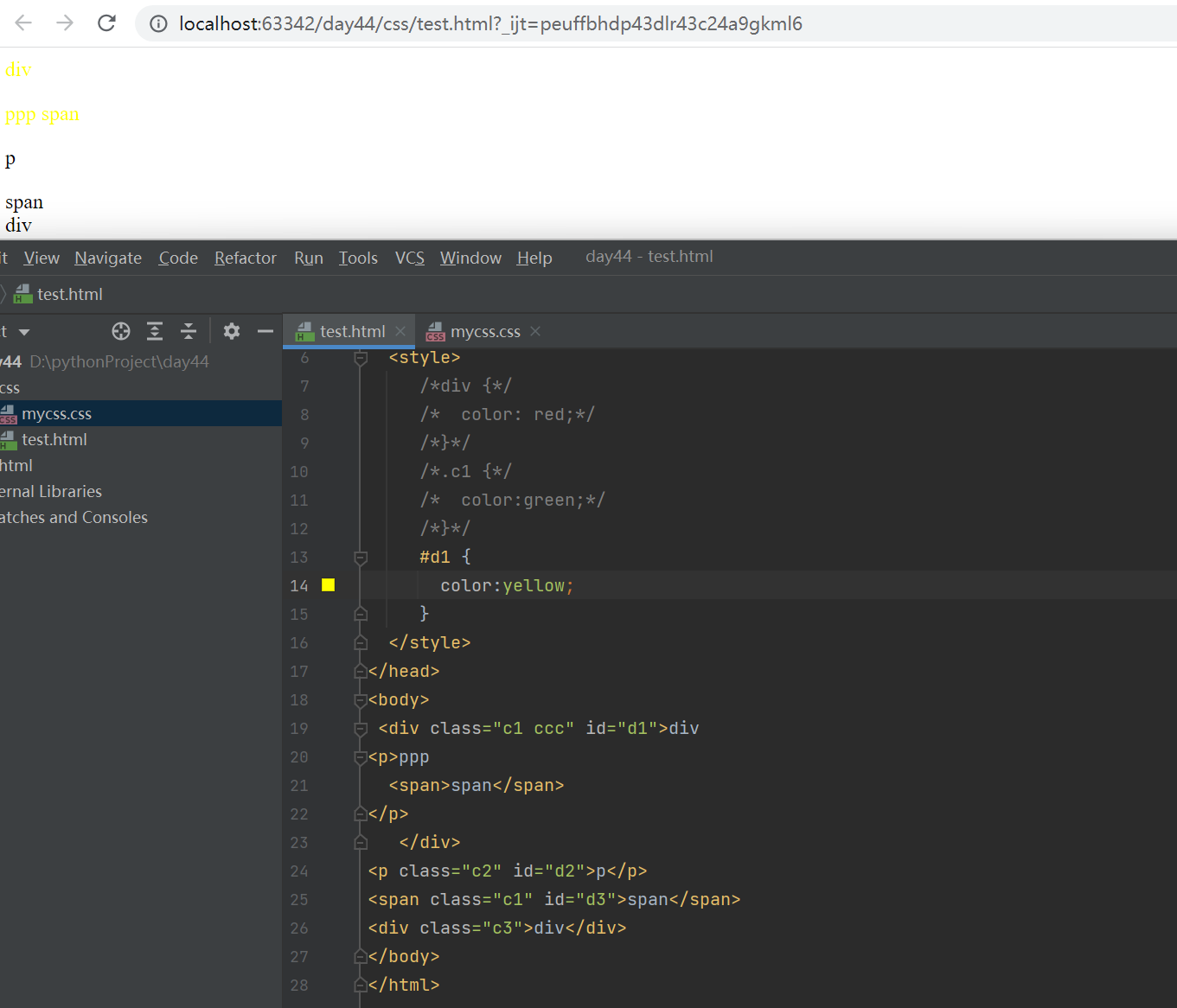This screenshot has width=1177, height=1008.
Task: Click the yellow color swatch in gutter
Action: pos(329,585)
